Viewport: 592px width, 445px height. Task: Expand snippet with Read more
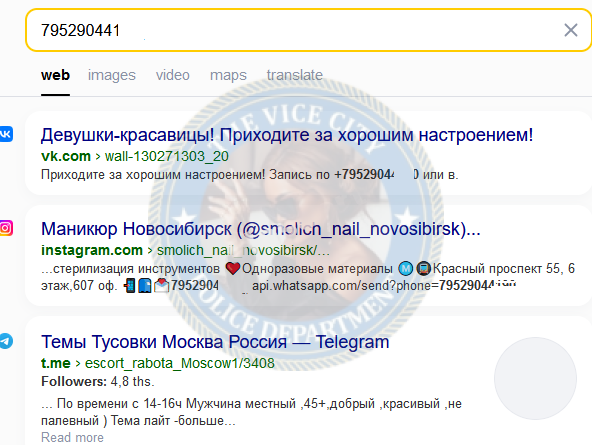click(x=72, y=437)
